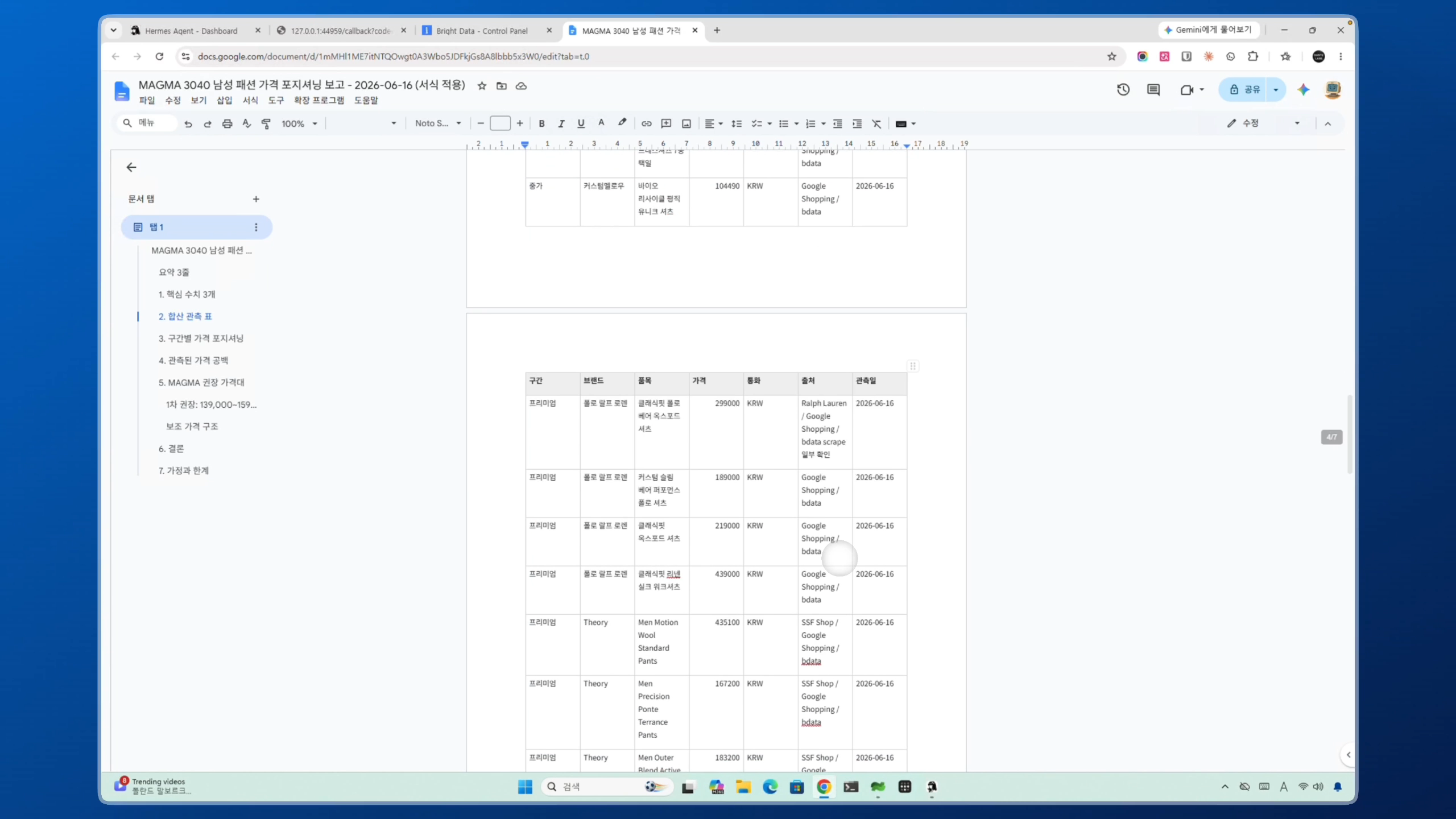
Task: Print the document using the printer icon
Action: 227,123
